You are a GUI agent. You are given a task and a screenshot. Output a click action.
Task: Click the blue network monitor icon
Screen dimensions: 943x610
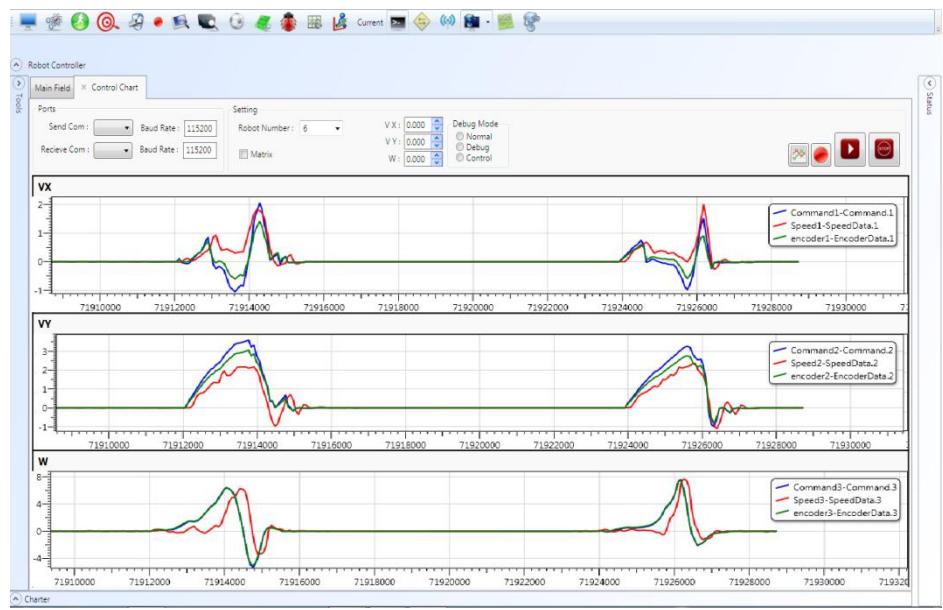[472, 22]
